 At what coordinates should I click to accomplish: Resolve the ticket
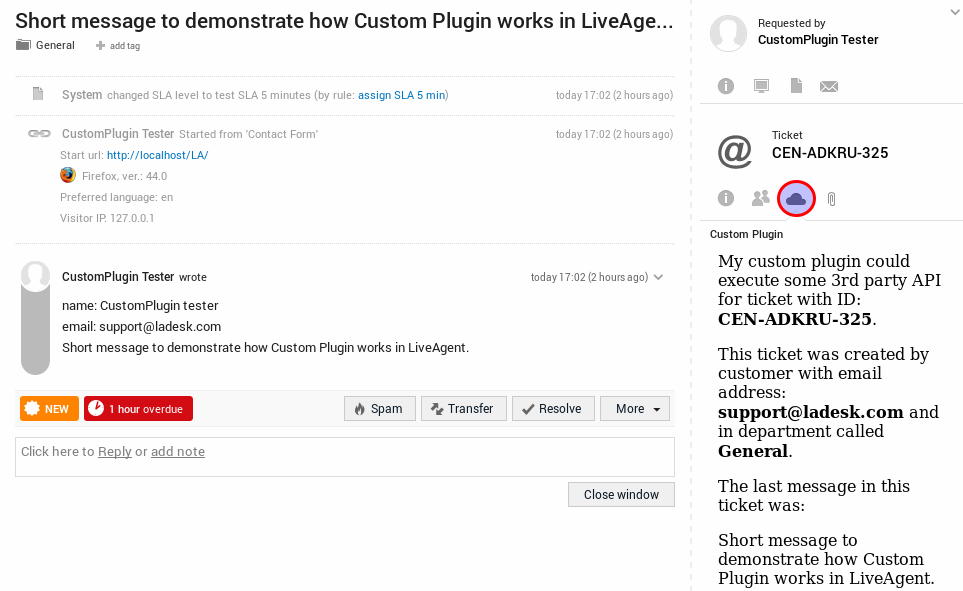coord(553,408)
